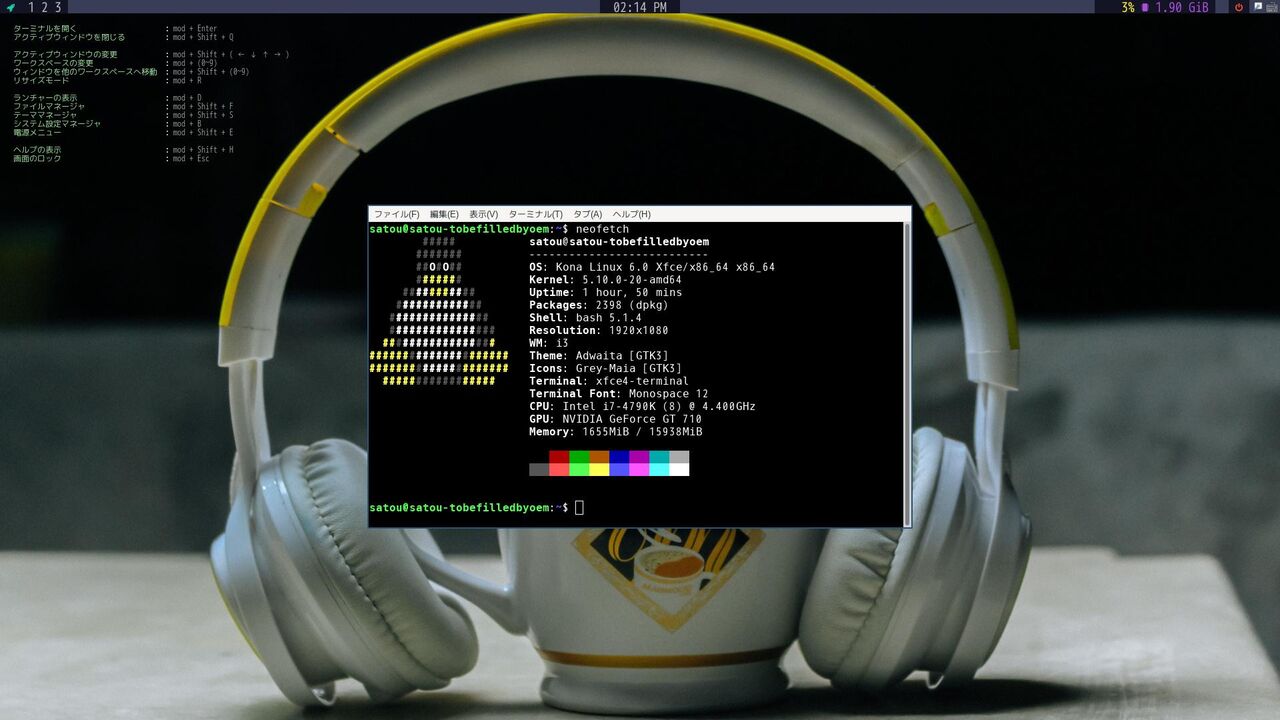Screen dimensions: 1280x720
Task: Open the タブ(A) menu
Action: pyautogui.click(x=588, y=214)
